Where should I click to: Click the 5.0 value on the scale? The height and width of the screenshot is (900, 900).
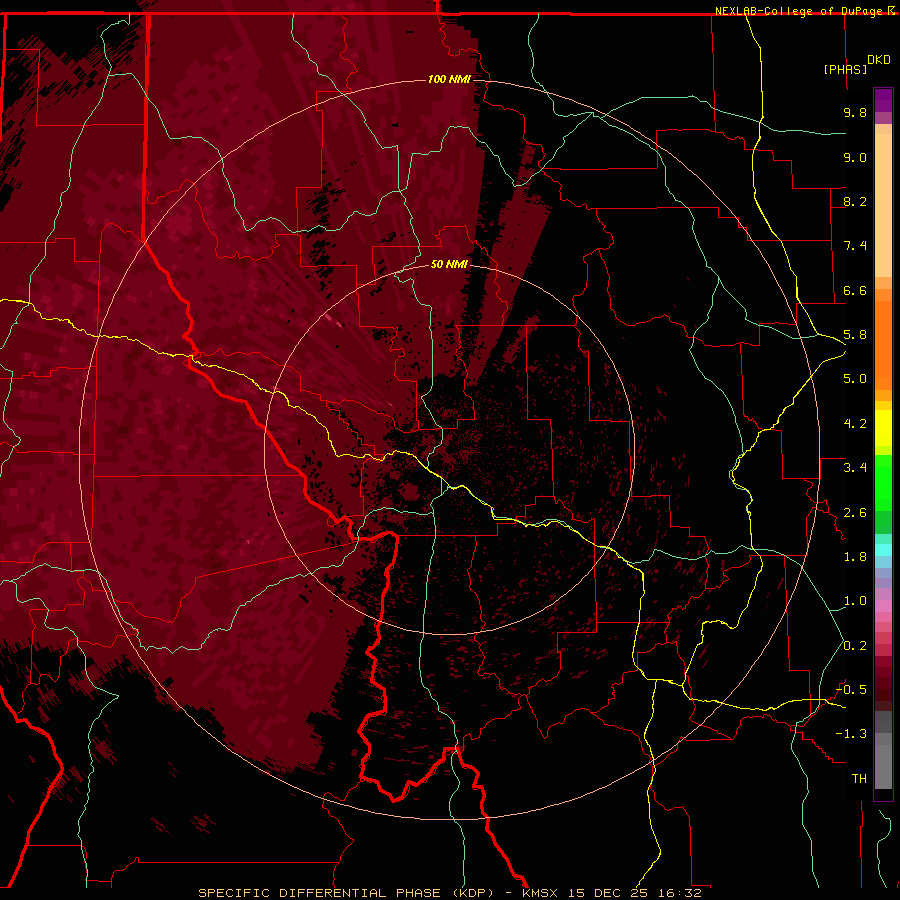855,379
